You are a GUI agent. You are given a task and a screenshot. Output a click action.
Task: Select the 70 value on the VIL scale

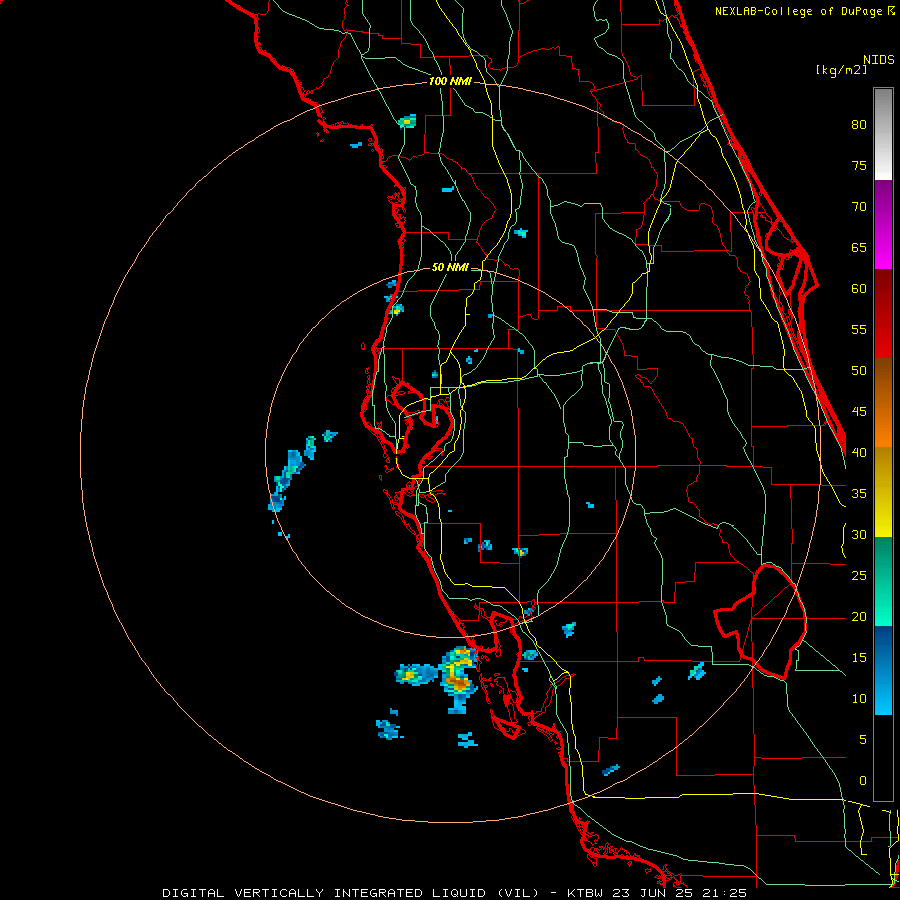[x=859, y=207]
